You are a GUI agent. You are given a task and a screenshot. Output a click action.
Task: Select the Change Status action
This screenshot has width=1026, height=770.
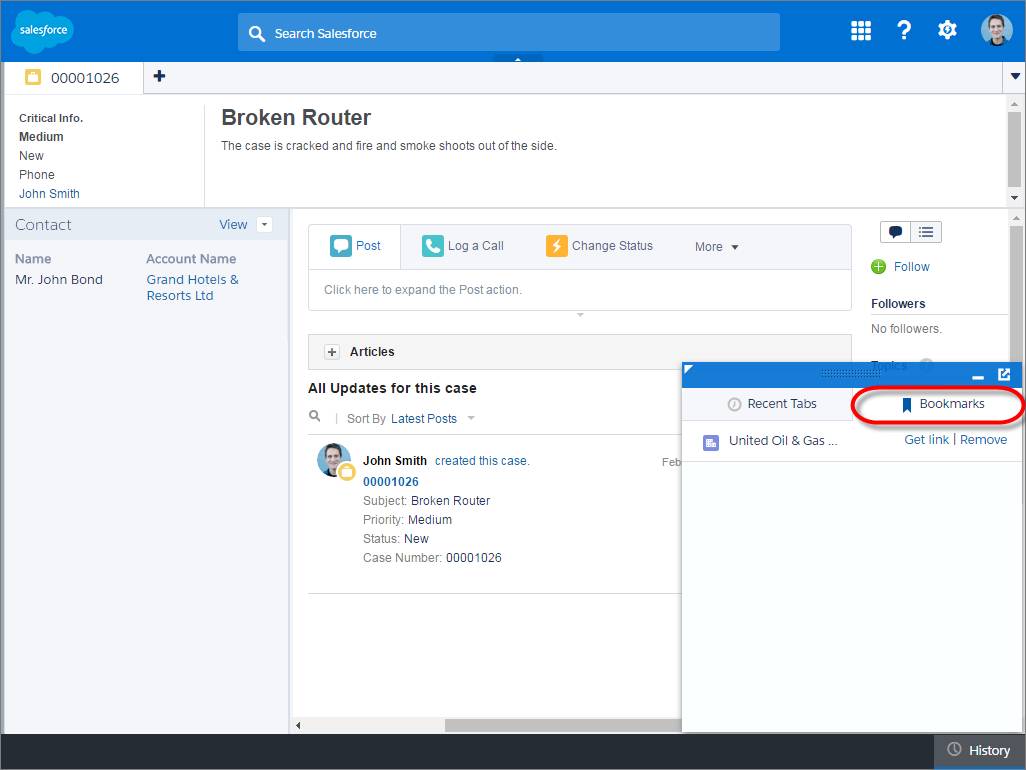click(x=599, y=246)
